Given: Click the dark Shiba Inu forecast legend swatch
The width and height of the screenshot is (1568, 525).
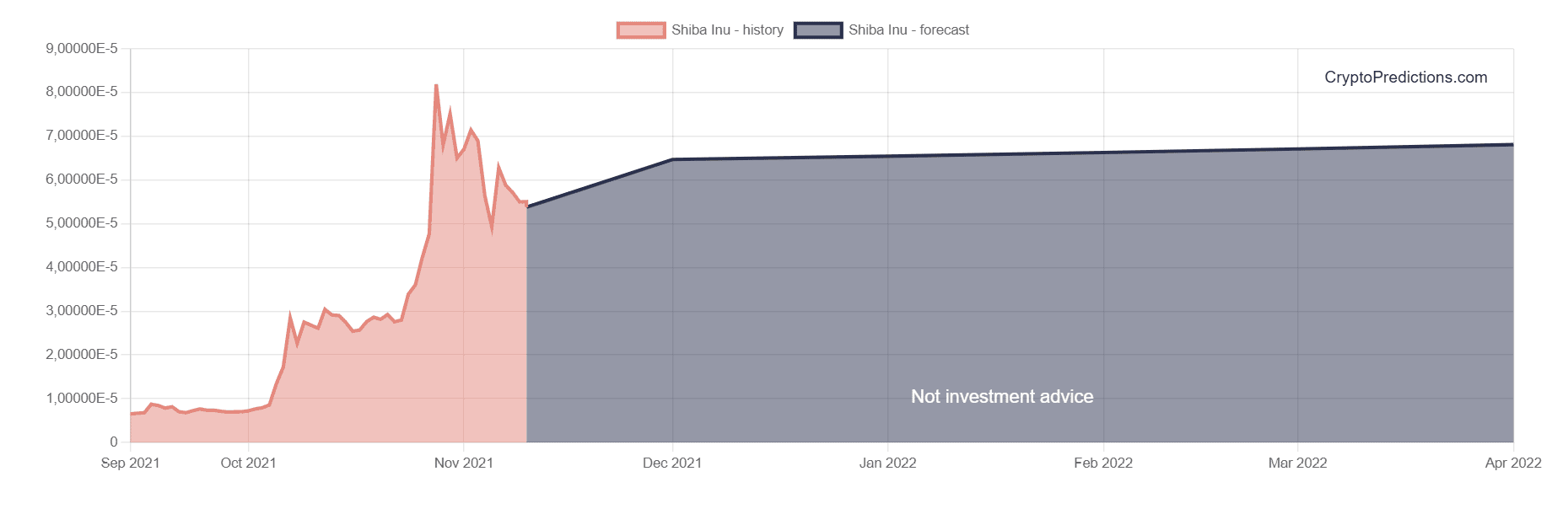Looking at the screenshot, I should [x=817, y=30].
